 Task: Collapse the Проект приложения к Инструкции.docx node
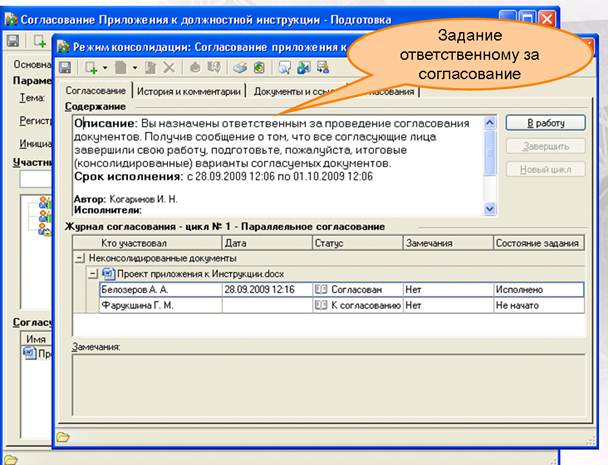(x=93, y=274)
